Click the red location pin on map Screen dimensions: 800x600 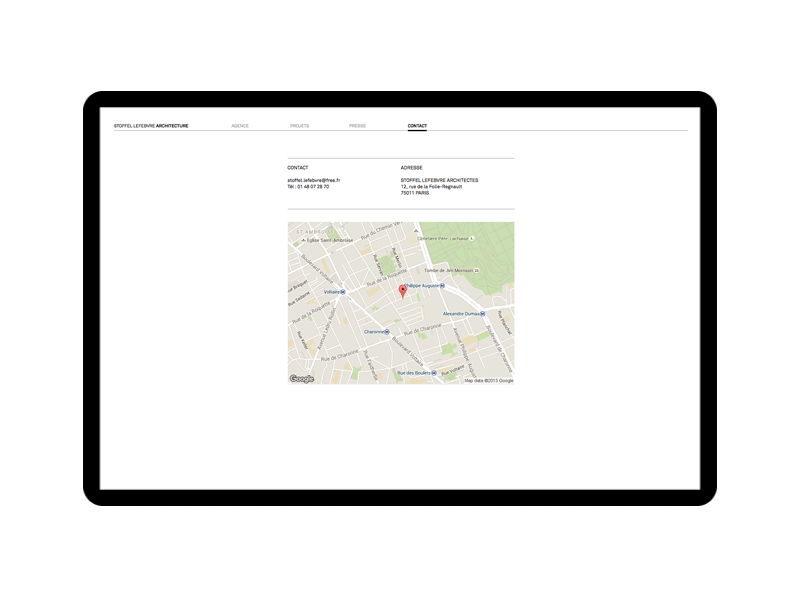pos(403,291)
